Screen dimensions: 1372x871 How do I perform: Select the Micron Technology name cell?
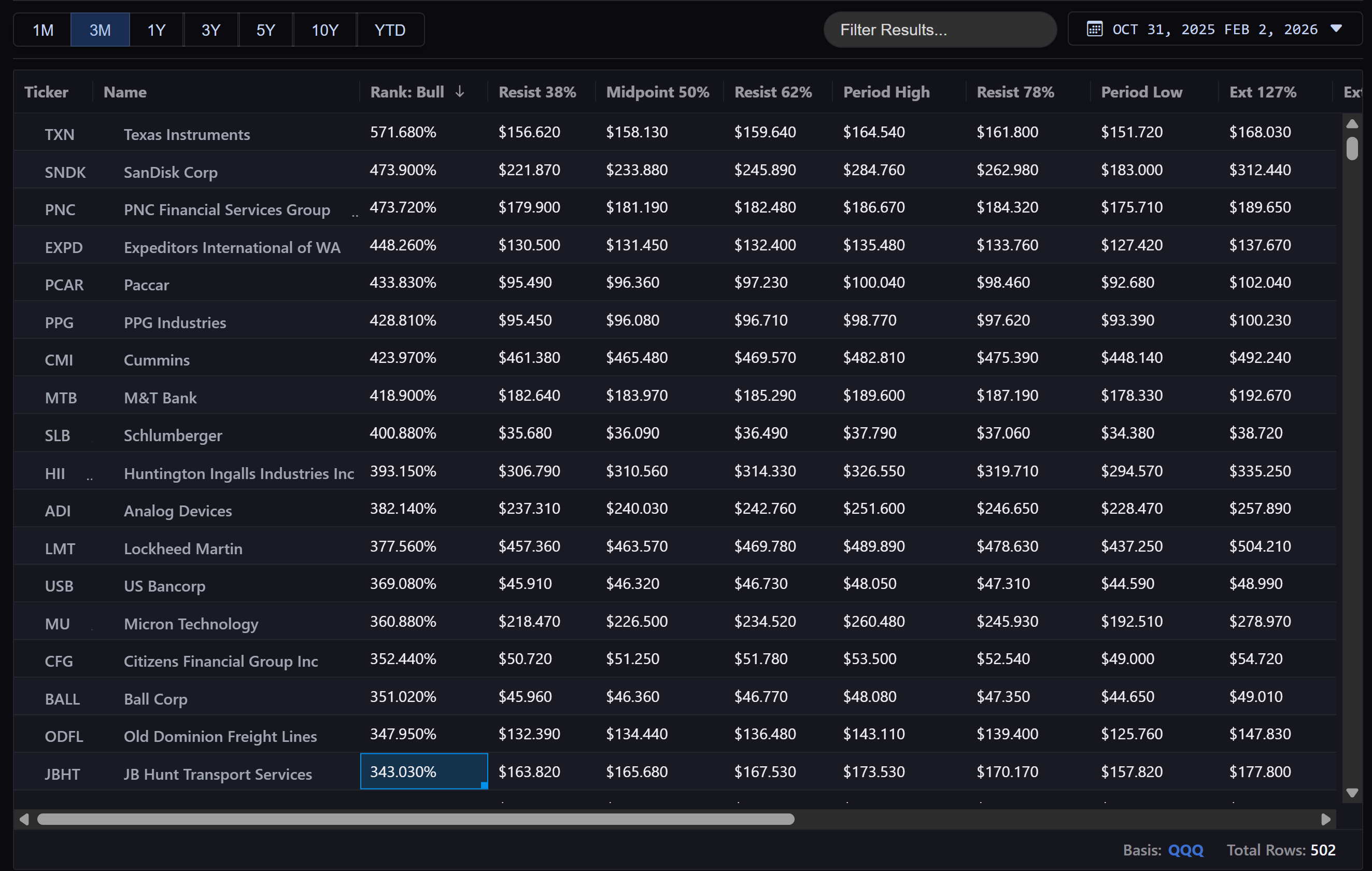click(x=191, y=624)
